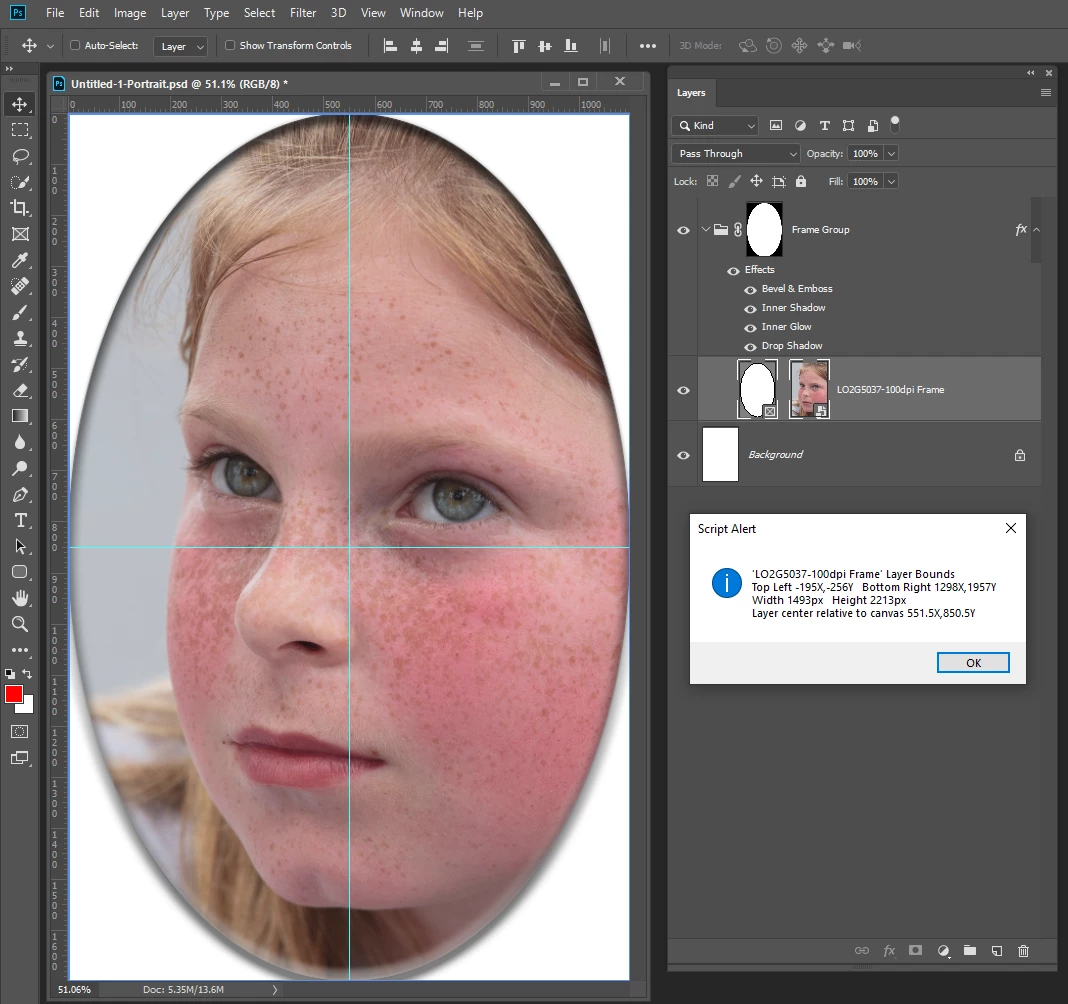
Task: Click the white background color swatch
Action: [x=27, y=707]
